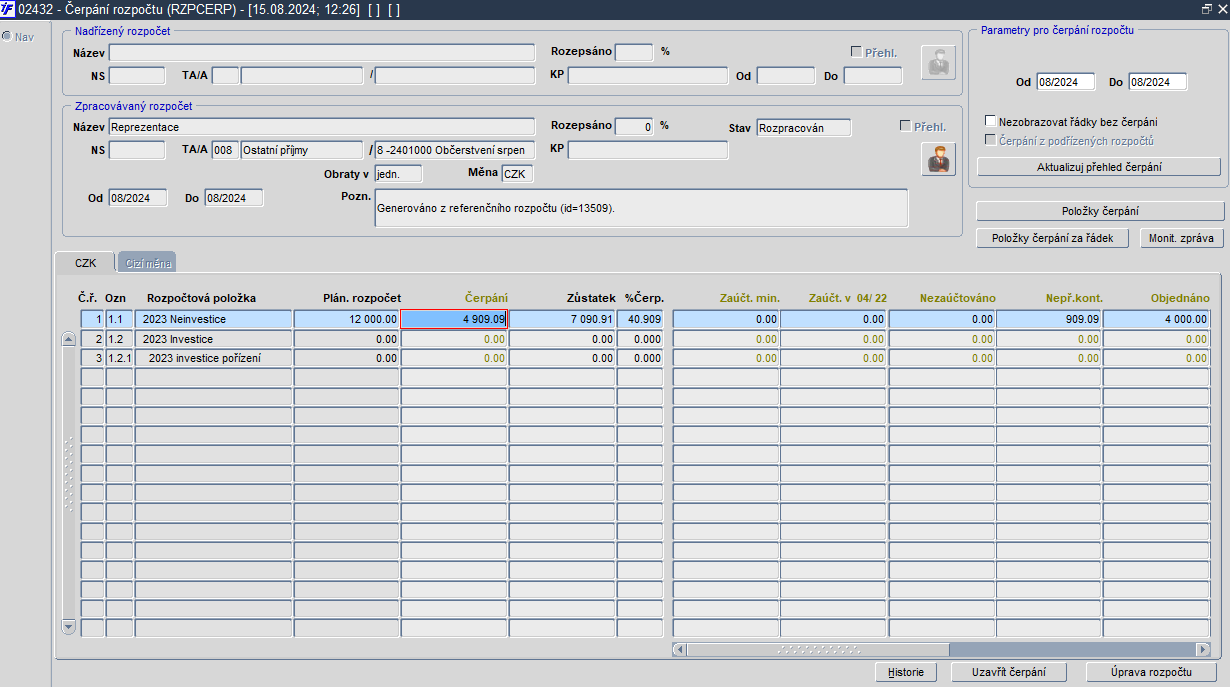Click Nepř.kont. cell 909.09
Viewport: 1230px width, 687px height.
(x=1049, y=319)
